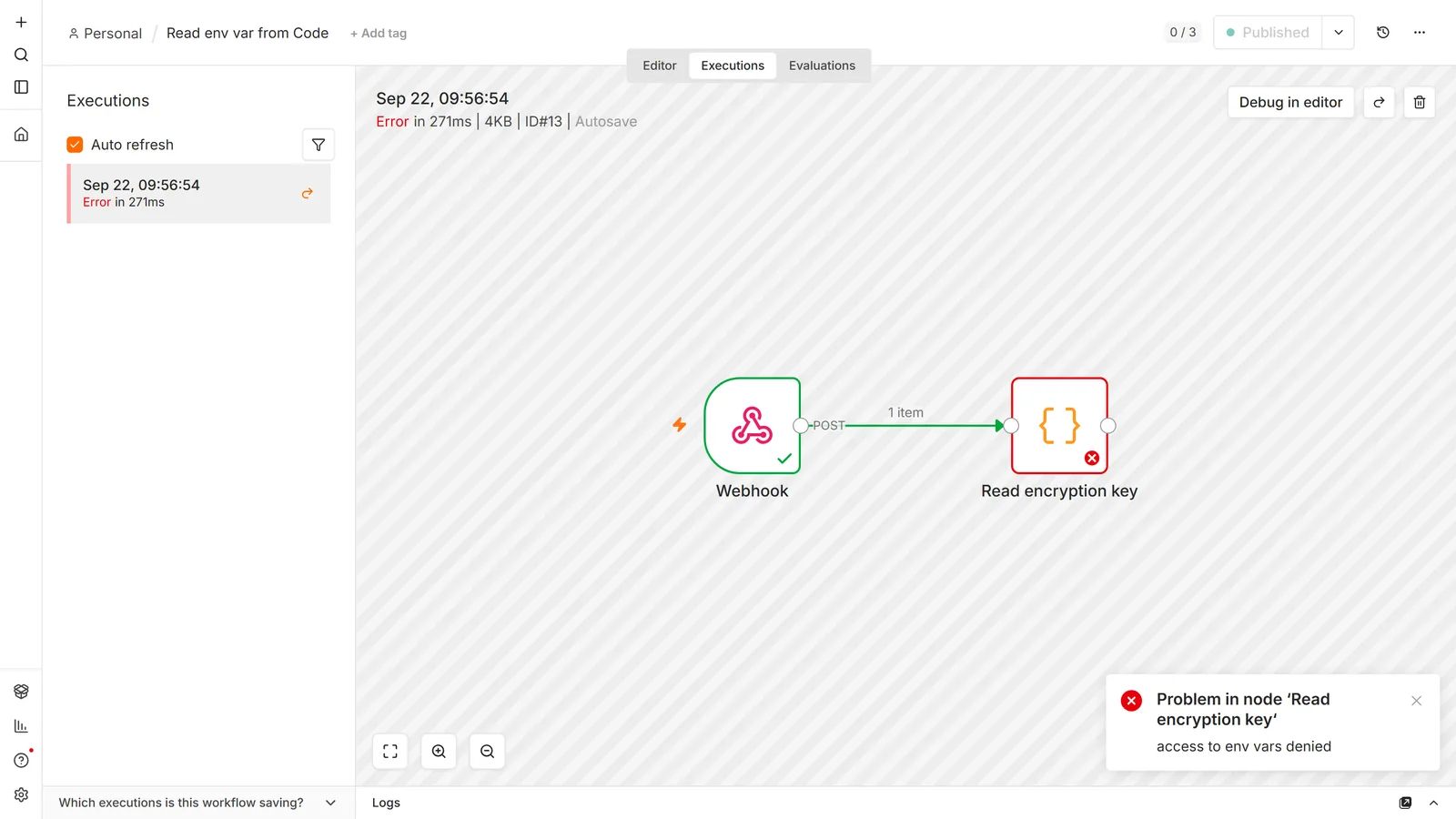Open the insights chart icon in sidebar
The width and height of the screenshot is (1456, 819).
pyautogui.click(x=21, y=726)
